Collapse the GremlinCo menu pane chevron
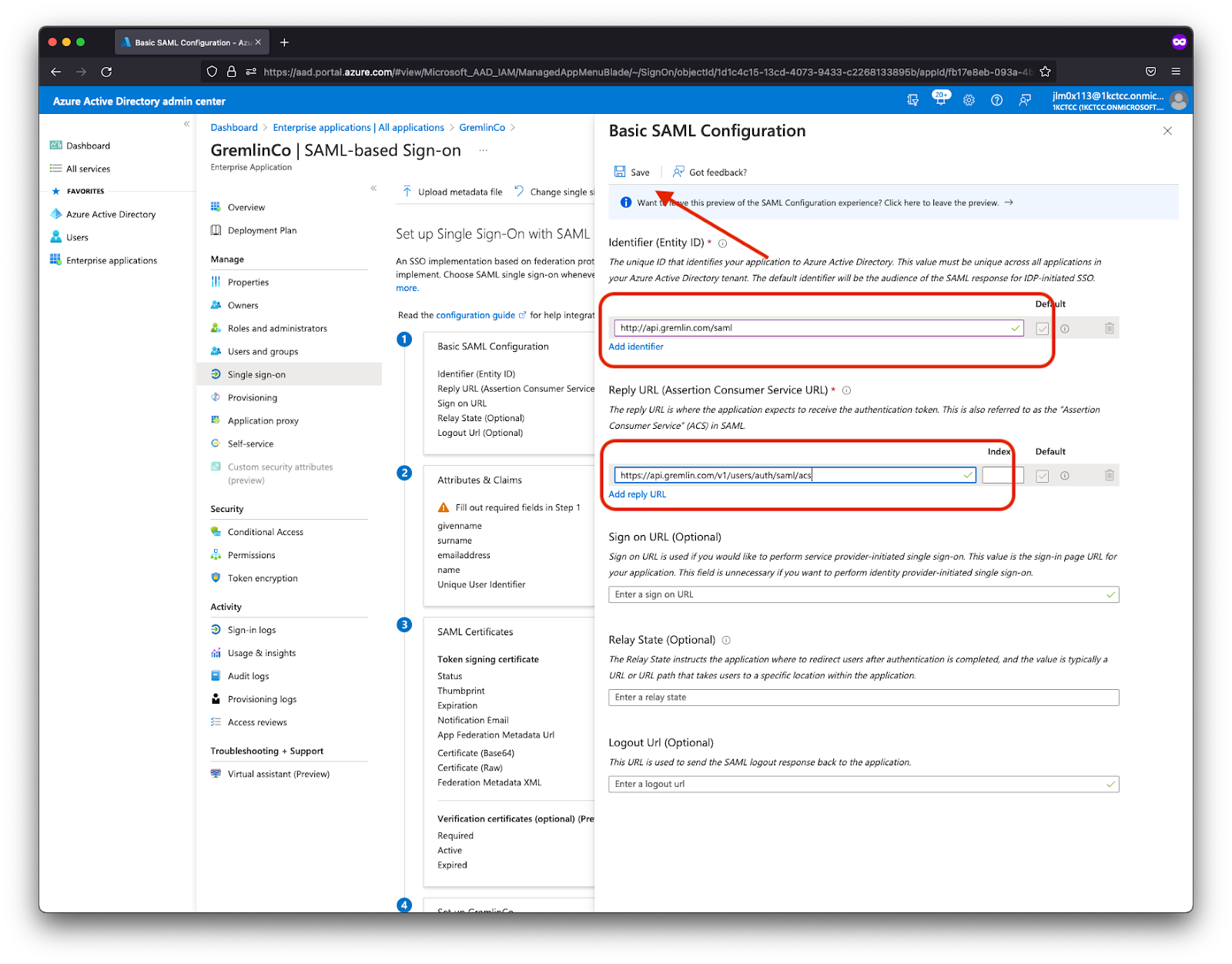Screen dimensions: 1232x964 coord(373,188)
